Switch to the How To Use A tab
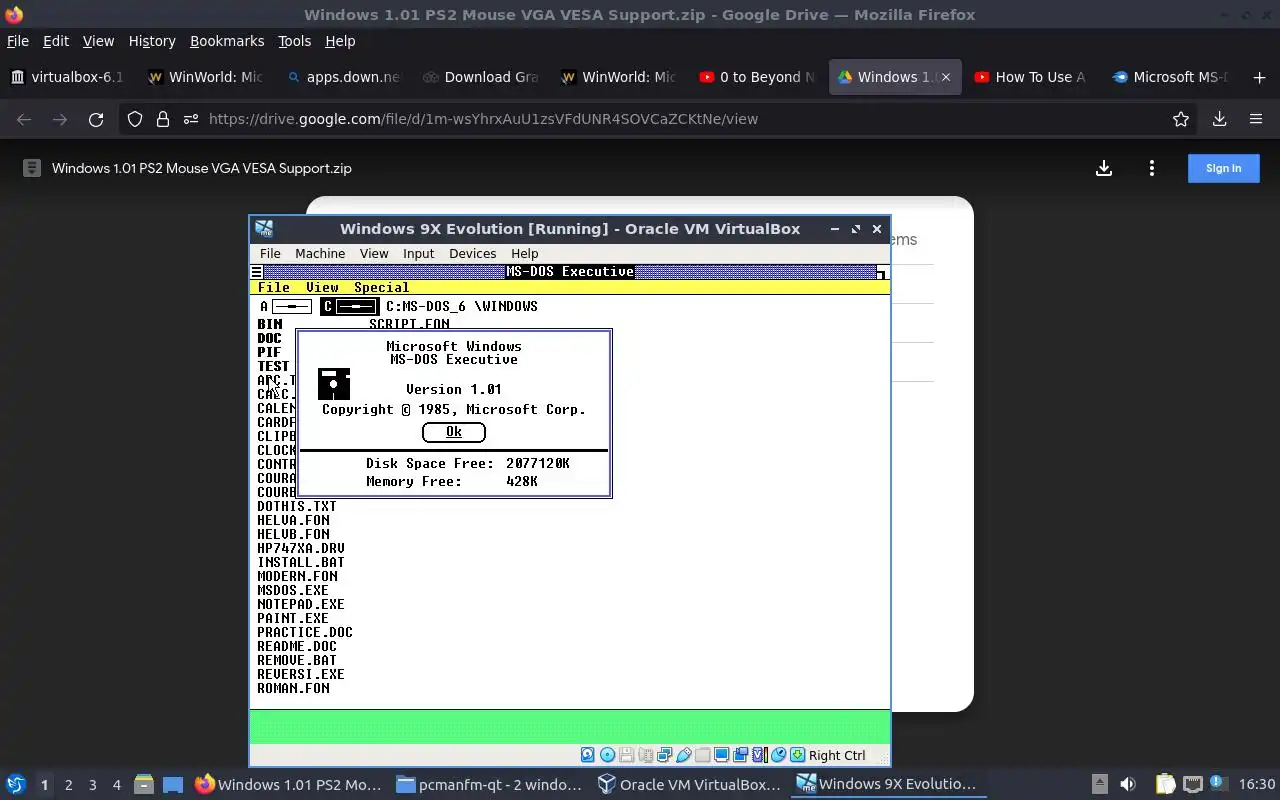Image resolution: width=1280 pixels, height=800 pixels. click(1030, 77)
